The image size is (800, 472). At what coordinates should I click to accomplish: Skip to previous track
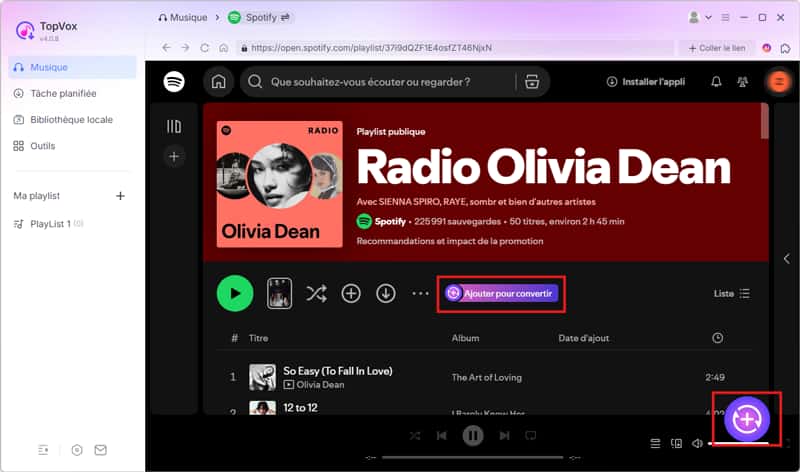point(442,436)
